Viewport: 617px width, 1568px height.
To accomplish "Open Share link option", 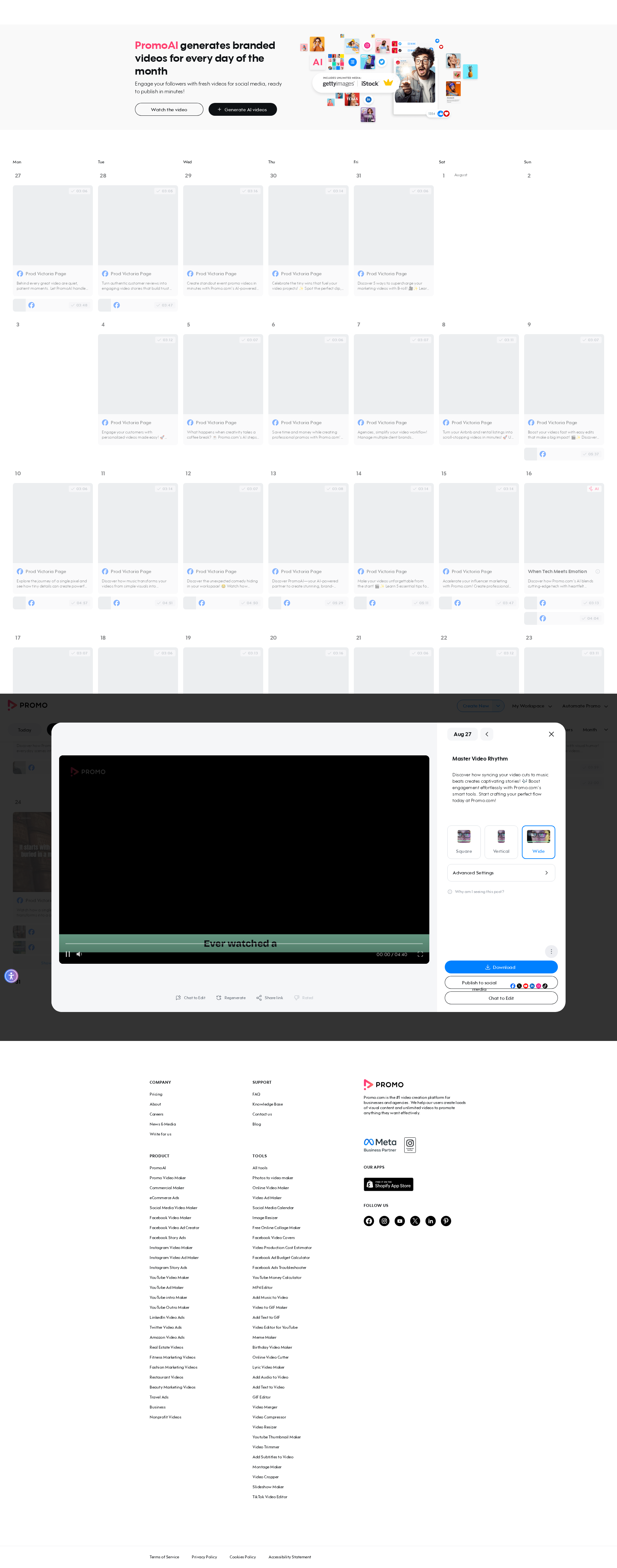I will click(270, 998).
